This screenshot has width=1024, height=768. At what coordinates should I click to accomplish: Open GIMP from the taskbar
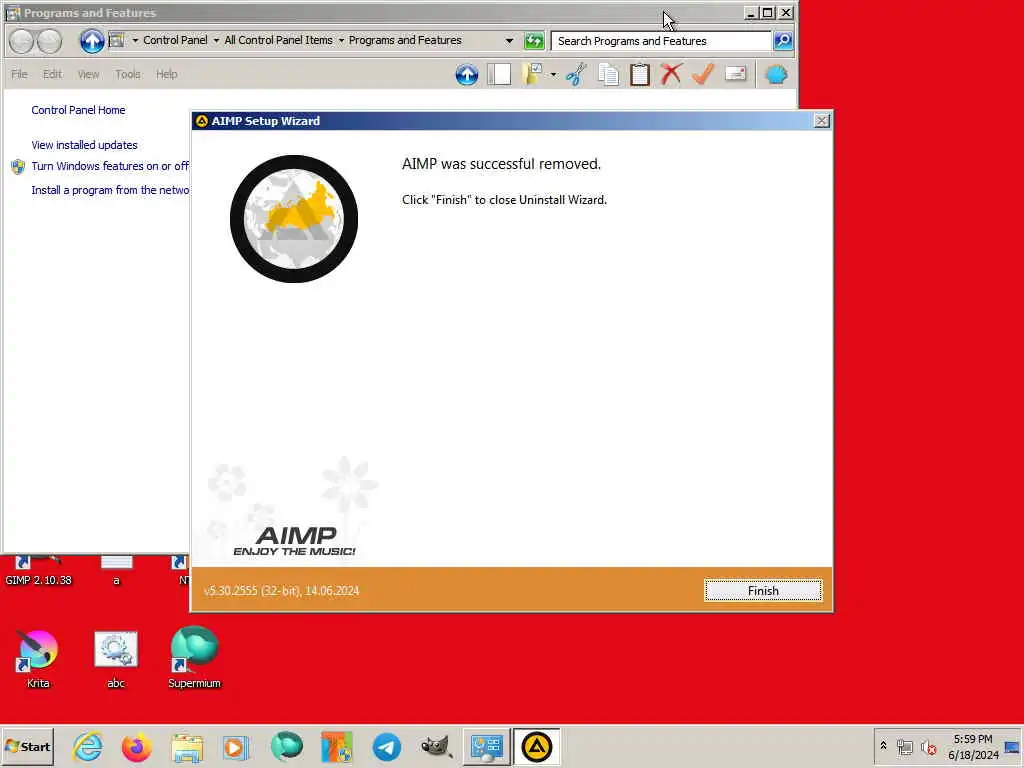tap(436, 746)
